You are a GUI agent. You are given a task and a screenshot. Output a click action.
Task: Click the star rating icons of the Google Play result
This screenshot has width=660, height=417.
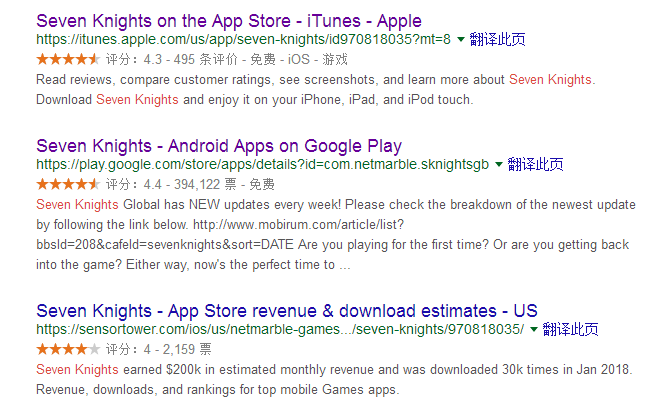(67, 184)
